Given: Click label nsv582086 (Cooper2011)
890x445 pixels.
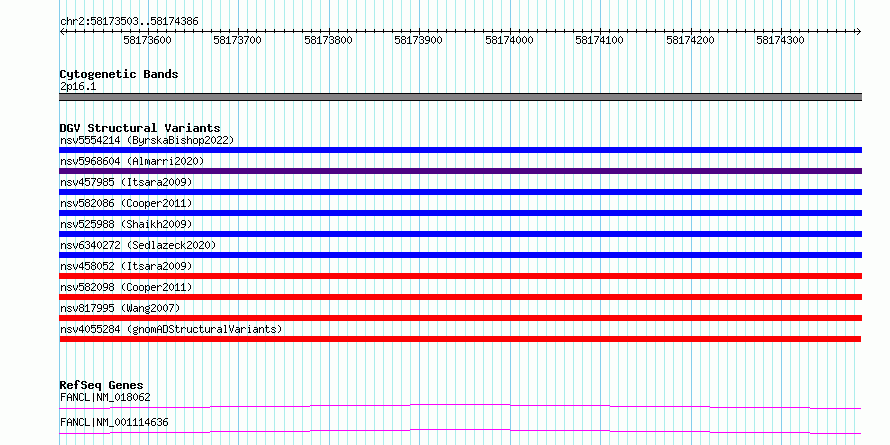Looking at the screenshot, I should coord(126,203).
